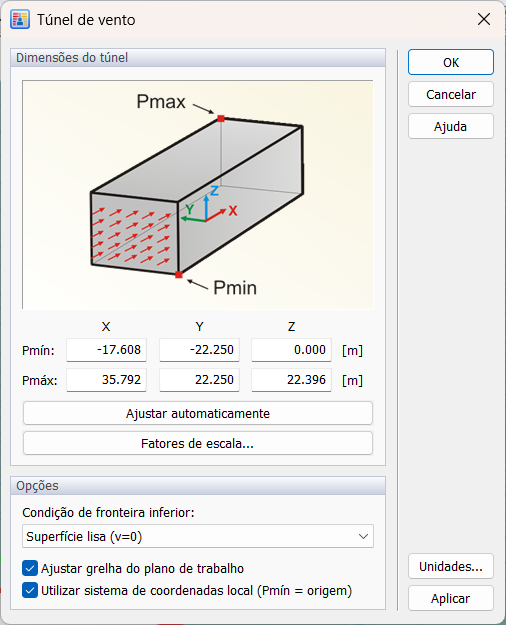Image resolution: width=506 pixels, height=625 pixels.
Task: Click the XYZ axis triad in diagram
Action: (x=209, y=205)
